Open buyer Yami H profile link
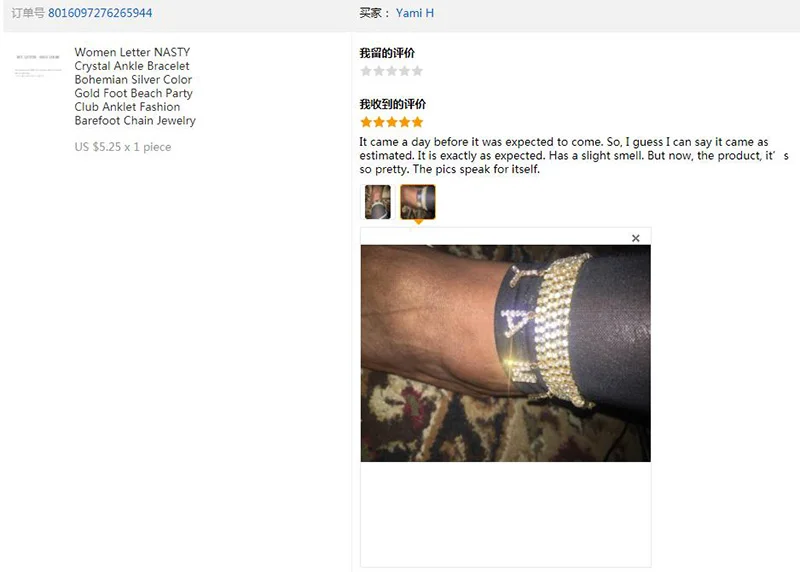The image size is (800, 572). [x=415, y=13]
